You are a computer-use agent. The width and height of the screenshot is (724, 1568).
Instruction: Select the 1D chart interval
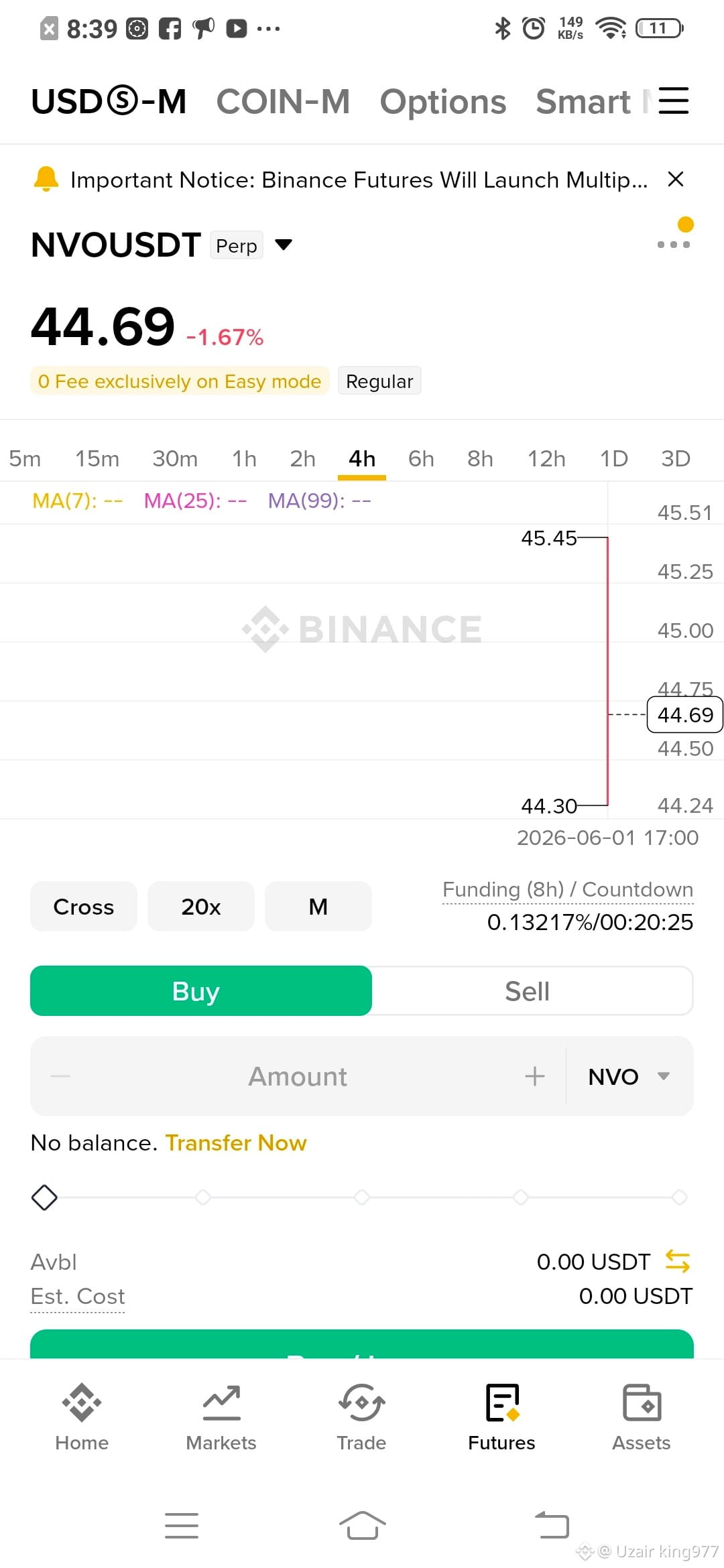614,458
